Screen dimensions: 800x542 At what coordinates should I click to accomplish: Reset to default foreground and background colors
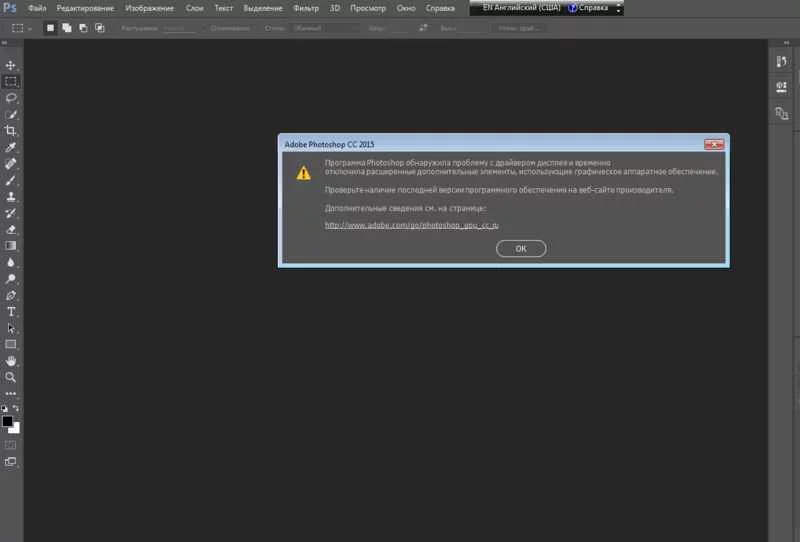[x=5, y=408]
